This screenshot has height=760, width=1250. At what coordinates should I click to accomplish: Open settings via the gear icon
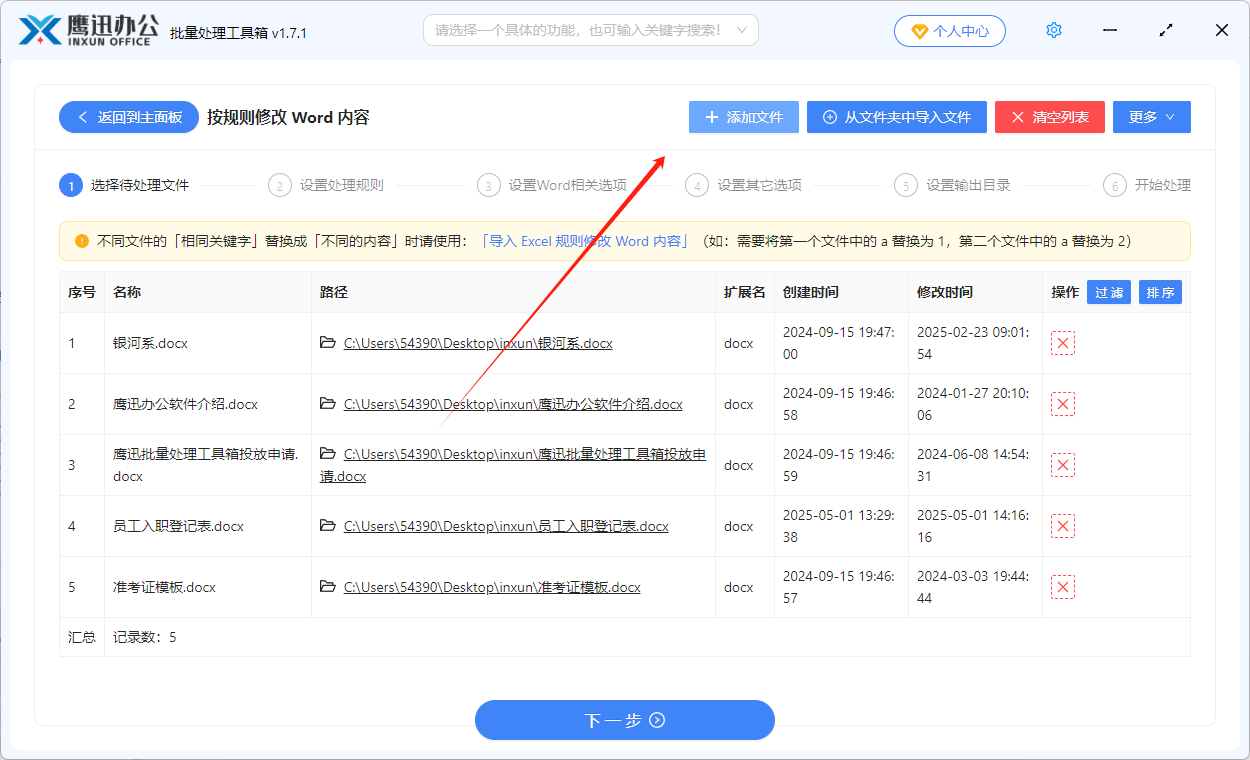tap(1053, 30)
